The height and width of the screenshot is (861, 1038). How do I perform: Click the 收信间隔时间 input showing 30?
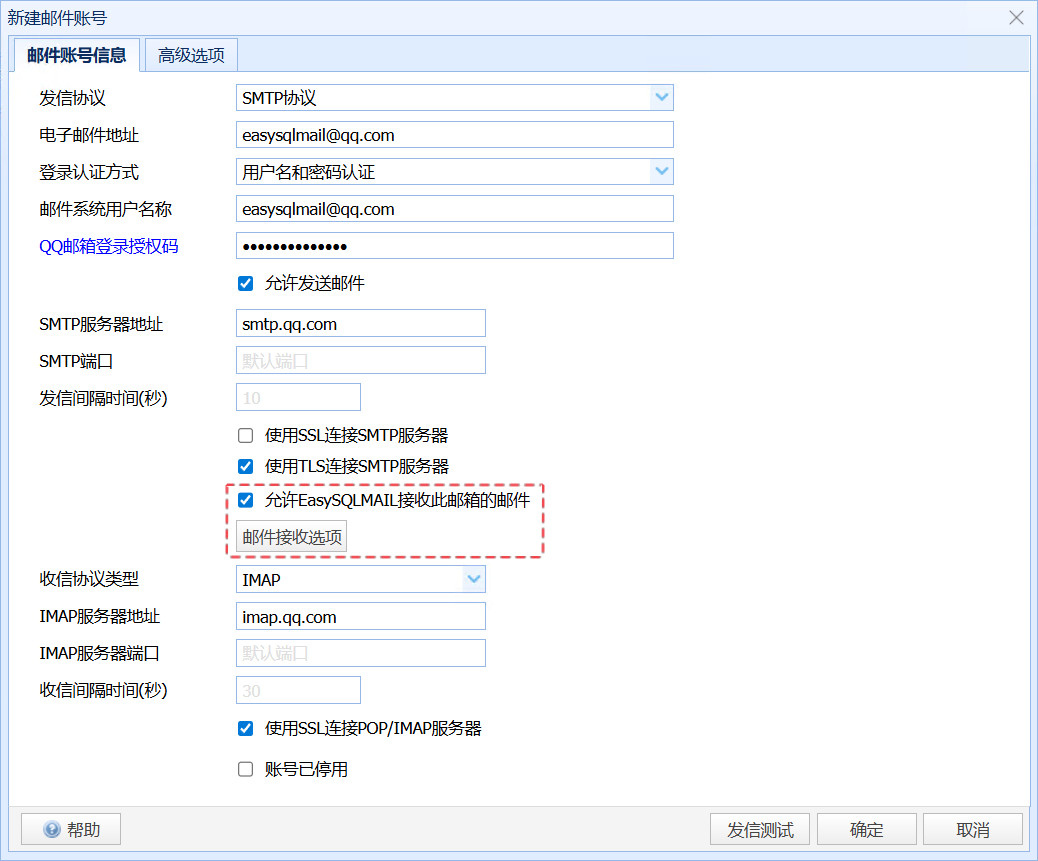tap(298, 689)
